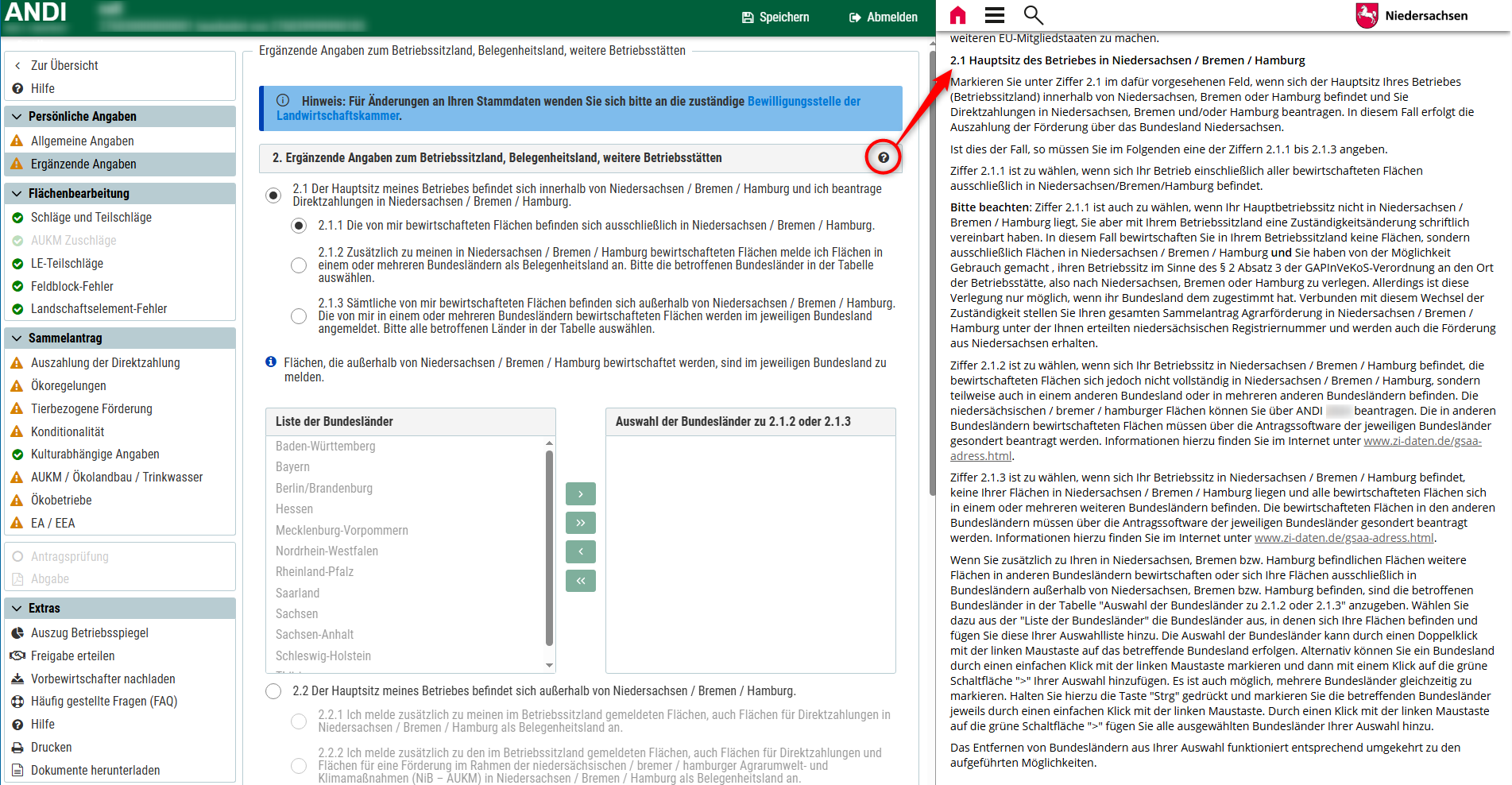The image size is (1512, 785).
Task: Select Bayern in the Bundesländer list
Action: 293,467
